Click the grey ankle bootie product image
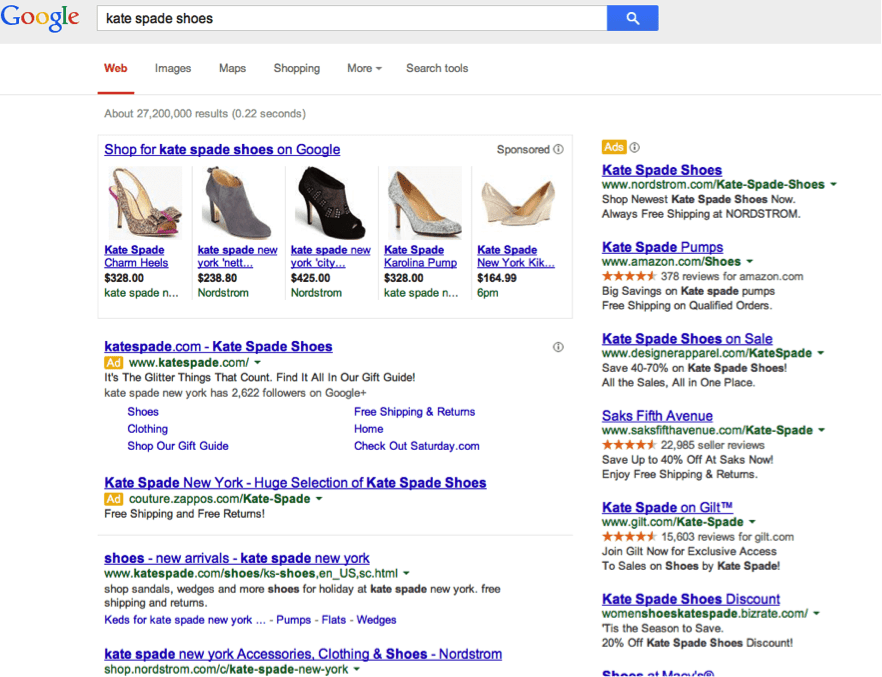882x677 pixels. (x=238, y=202)
